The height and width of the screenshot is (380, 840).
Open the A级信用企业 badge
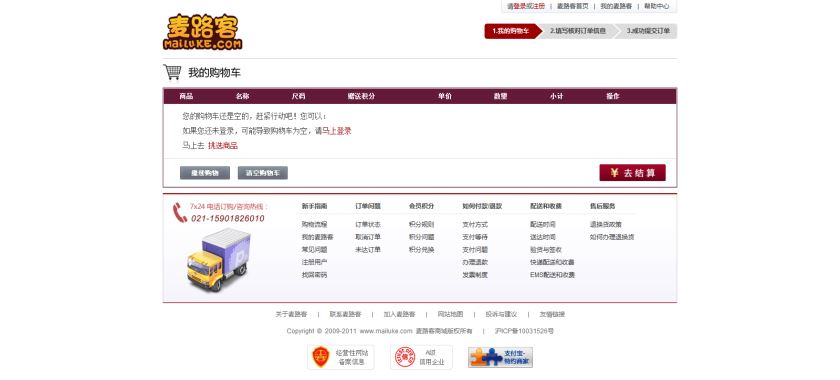pos(421,357)
